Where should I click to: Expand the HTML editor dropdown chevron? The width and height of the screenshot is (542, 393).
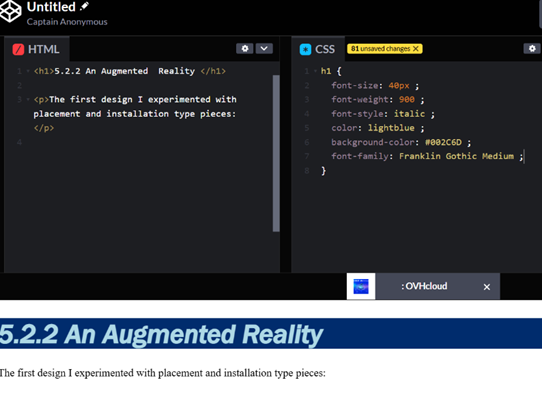(264, 48)
